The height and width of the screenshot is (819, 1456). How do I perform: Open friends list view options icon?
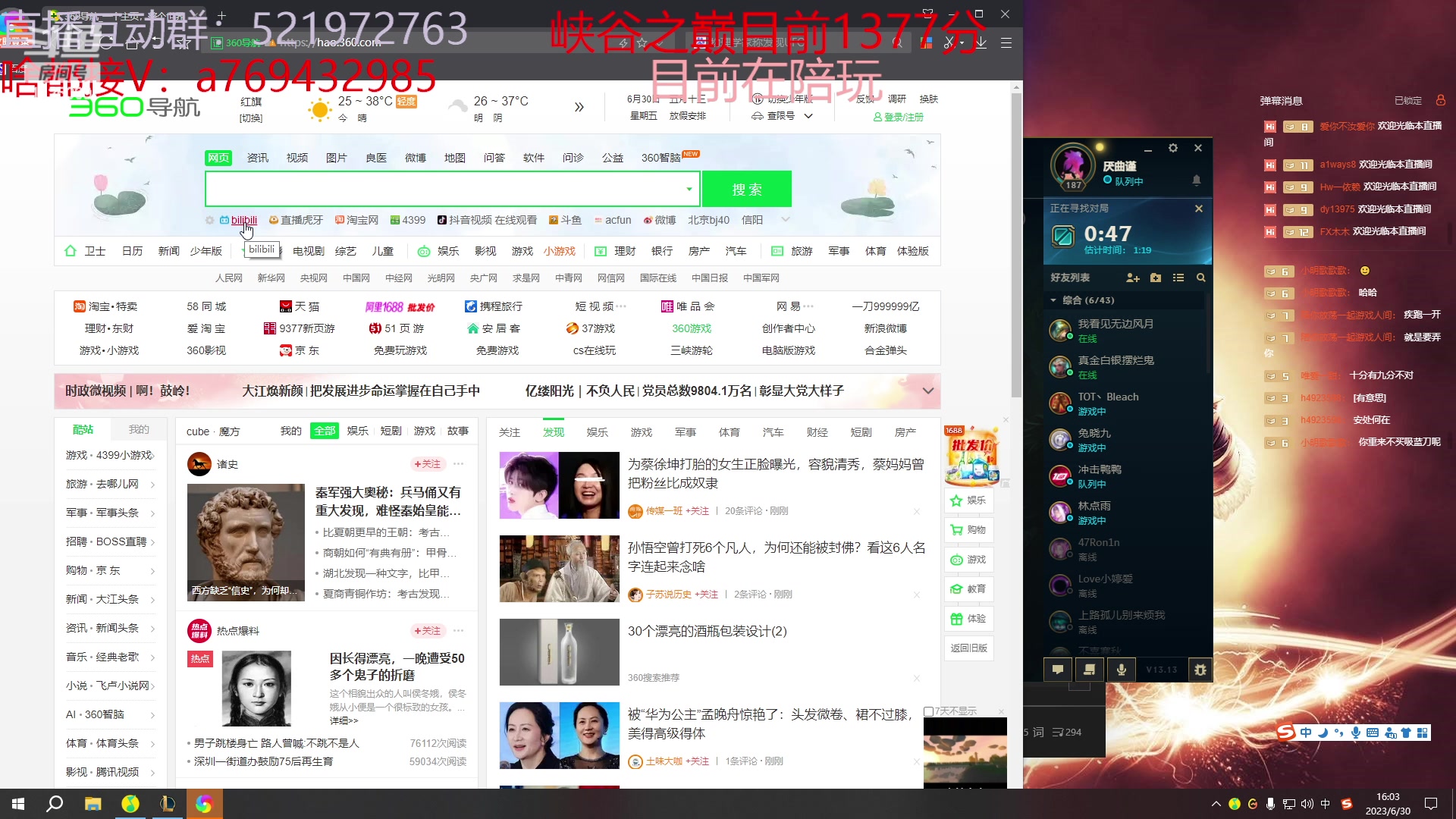pos(1178,278)
